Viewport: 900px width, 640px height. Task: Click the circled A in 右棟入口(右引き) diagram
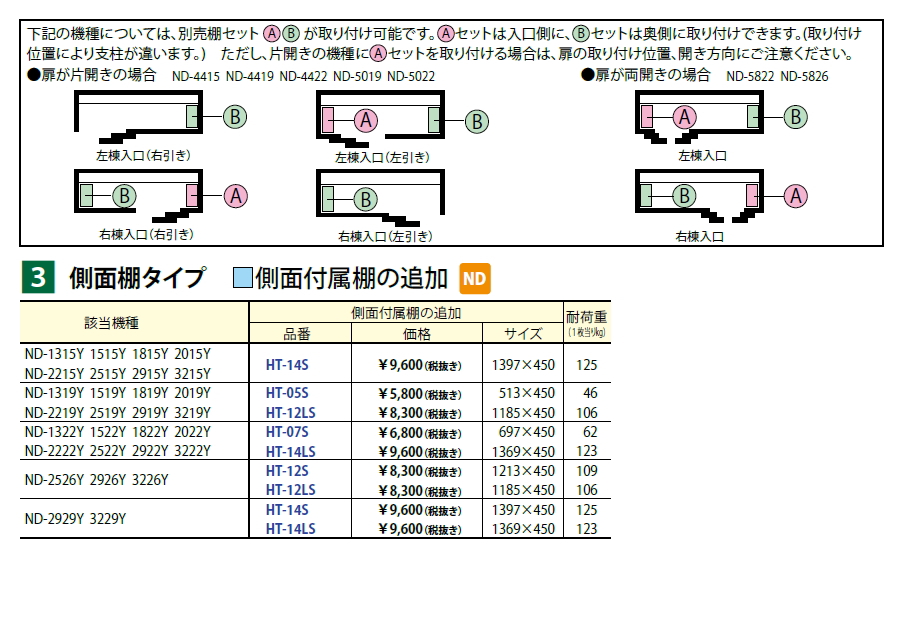click(235, 196)
